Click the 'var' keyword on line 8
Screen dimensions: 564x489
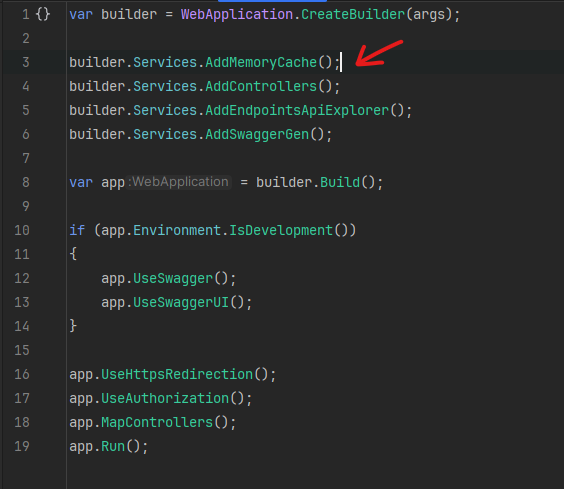click(x=81, y=182)
